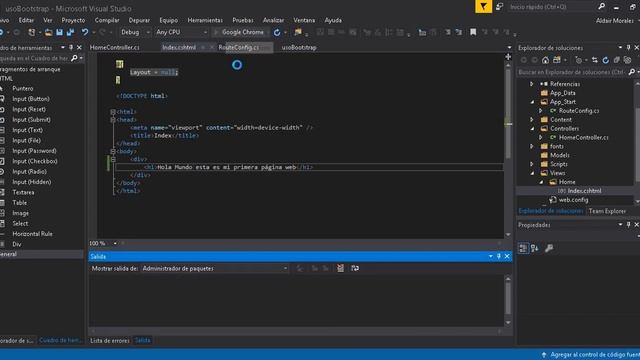Image resolution: width=640 pixels, height=360 pixels.
Task: Collapse the html tag outlining box
Action: point(113,111)
